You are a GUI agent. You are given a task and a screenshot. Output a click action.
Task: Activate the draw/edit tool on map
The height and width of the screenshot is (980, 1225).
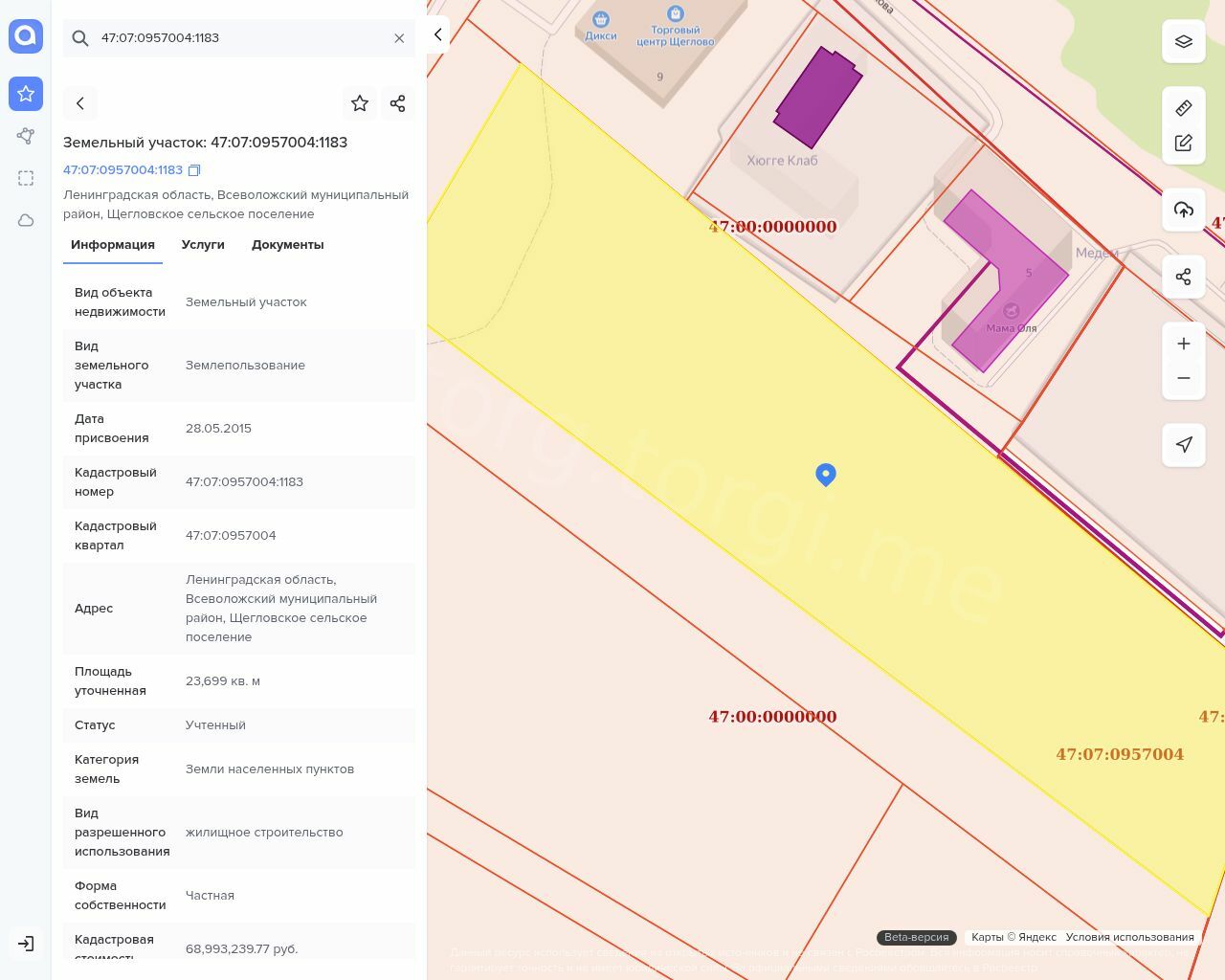[1184, 143]
